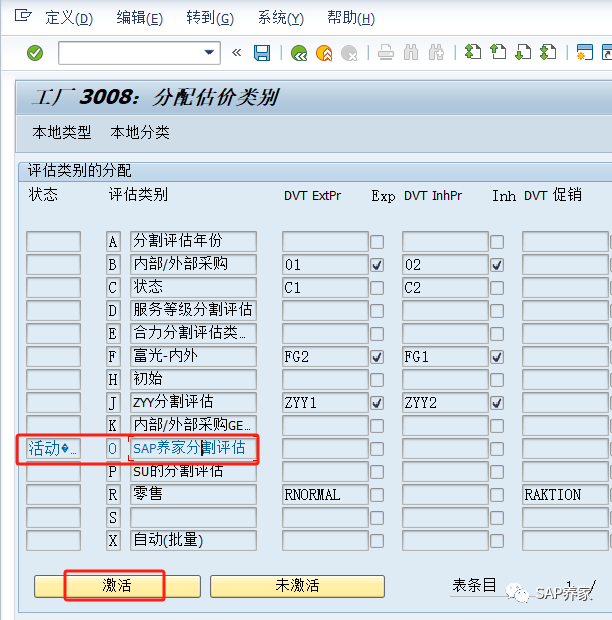This screenshot has width=612, height=620.
Task: Click the SU的分割评估 description field
Action: pyautogui.click(x=193, y=471)
